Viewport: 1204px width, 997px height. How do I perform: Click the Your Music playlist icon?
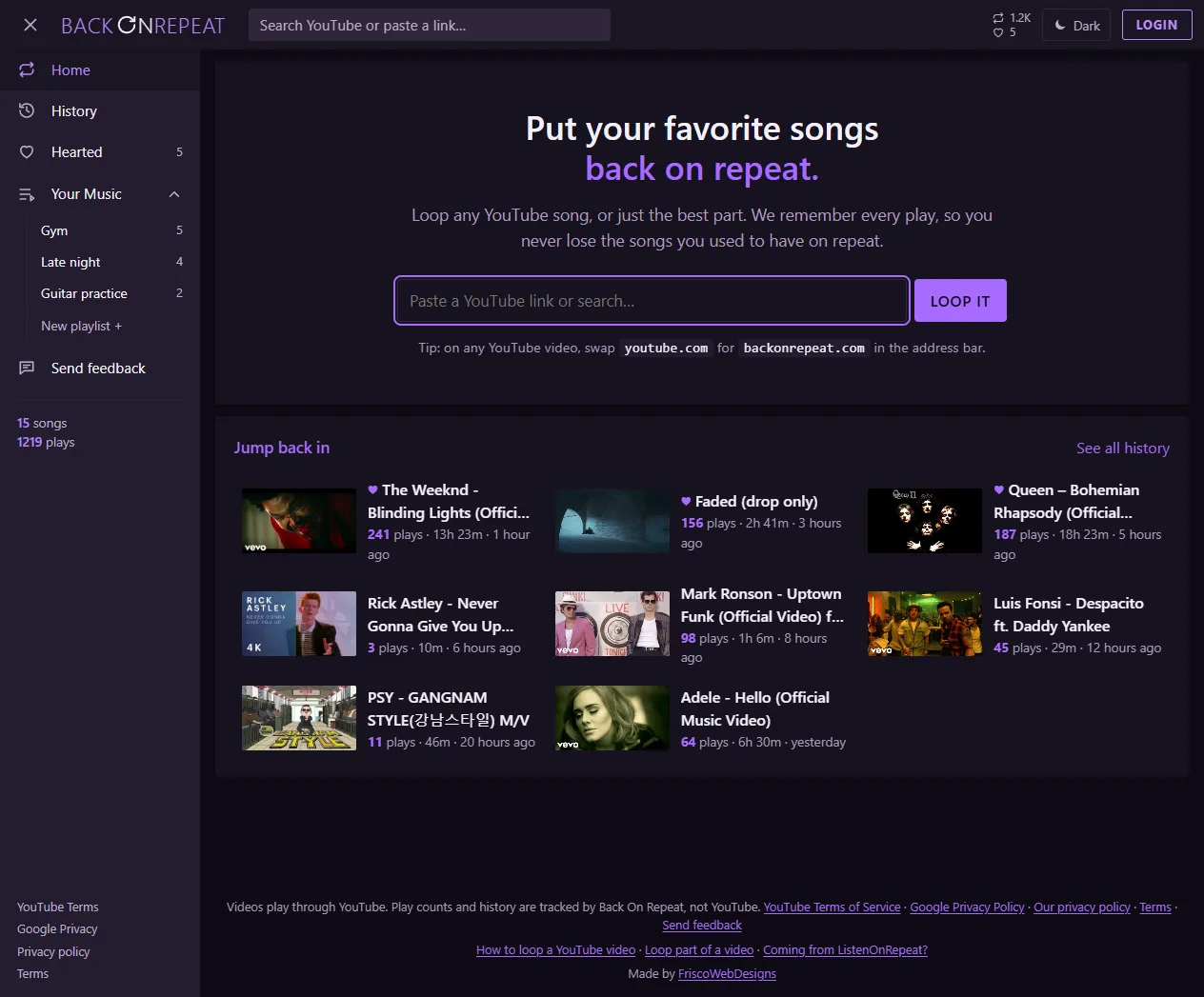(27, 194)
